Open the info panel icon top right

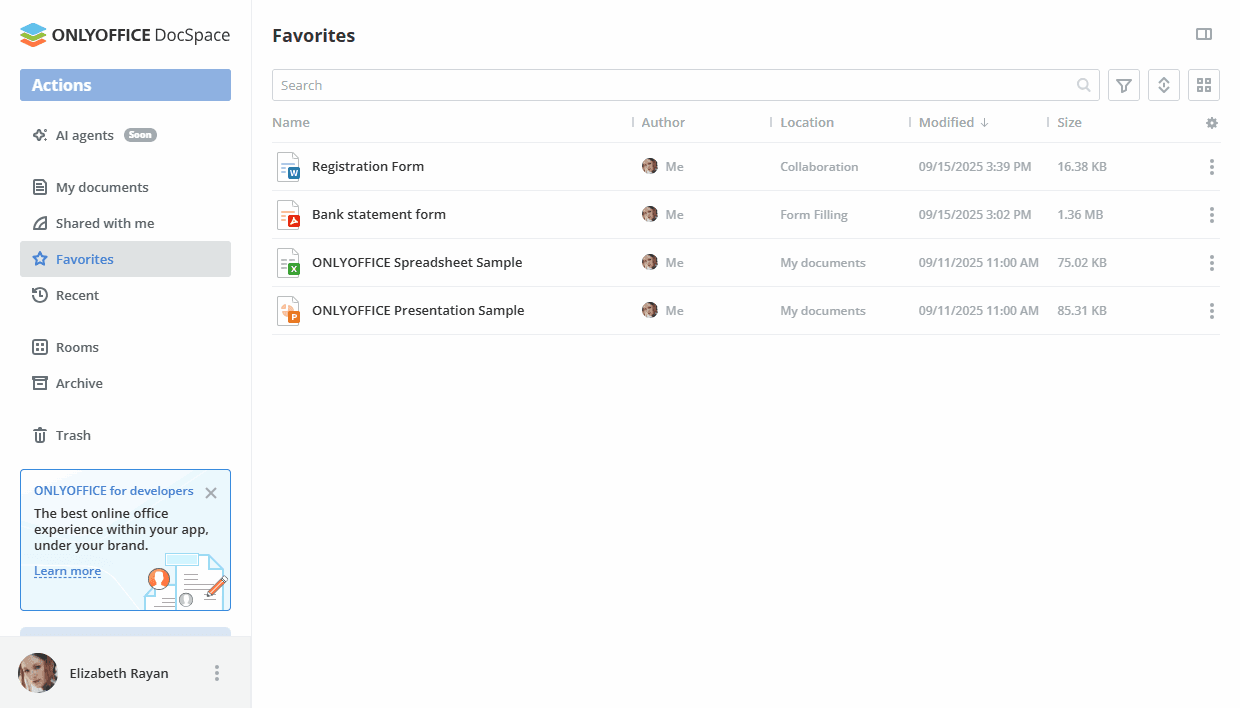click(x=1203, y=33)
